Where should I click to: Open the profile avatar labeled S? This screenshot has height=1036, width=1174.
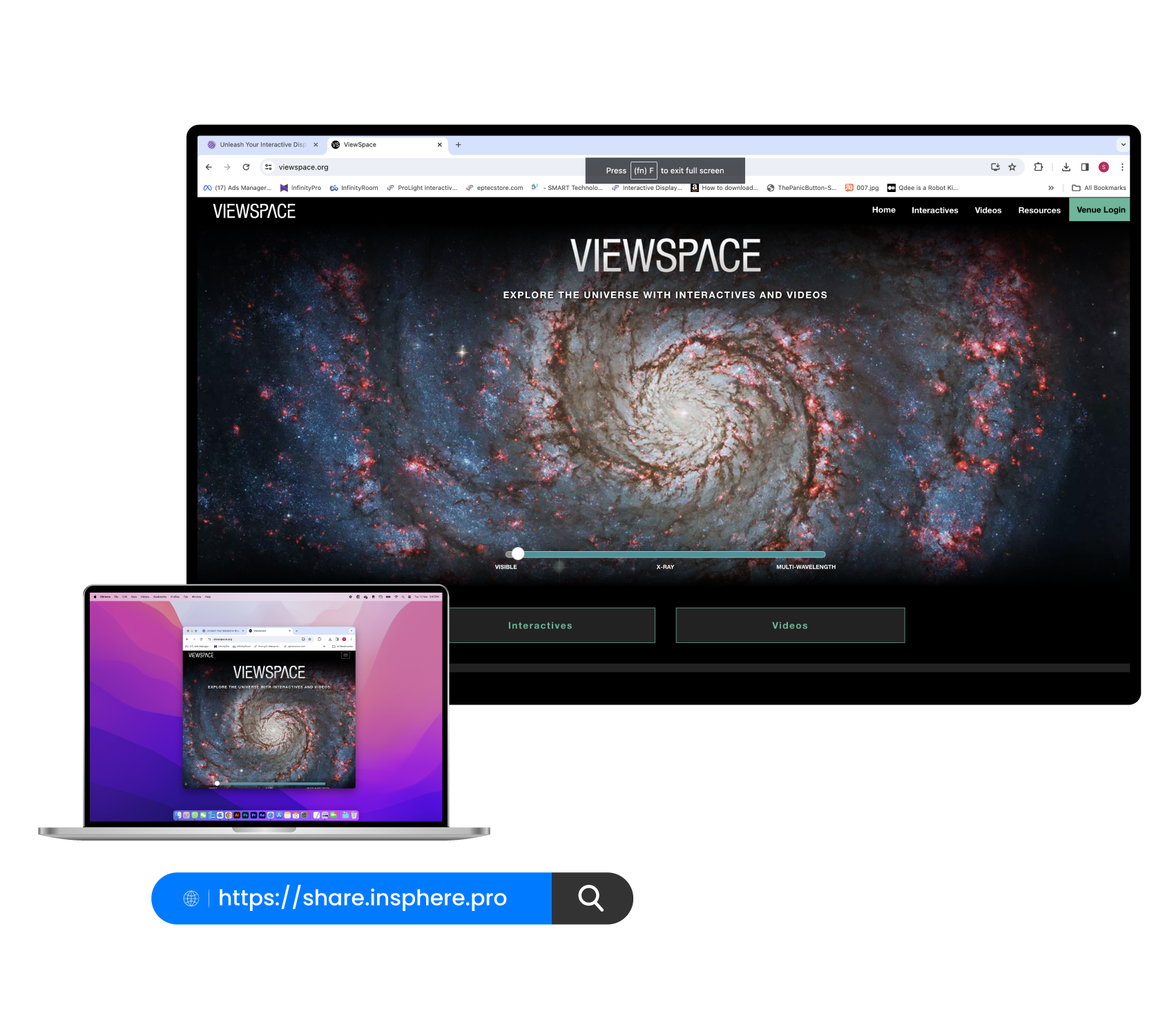[1104, 167]
